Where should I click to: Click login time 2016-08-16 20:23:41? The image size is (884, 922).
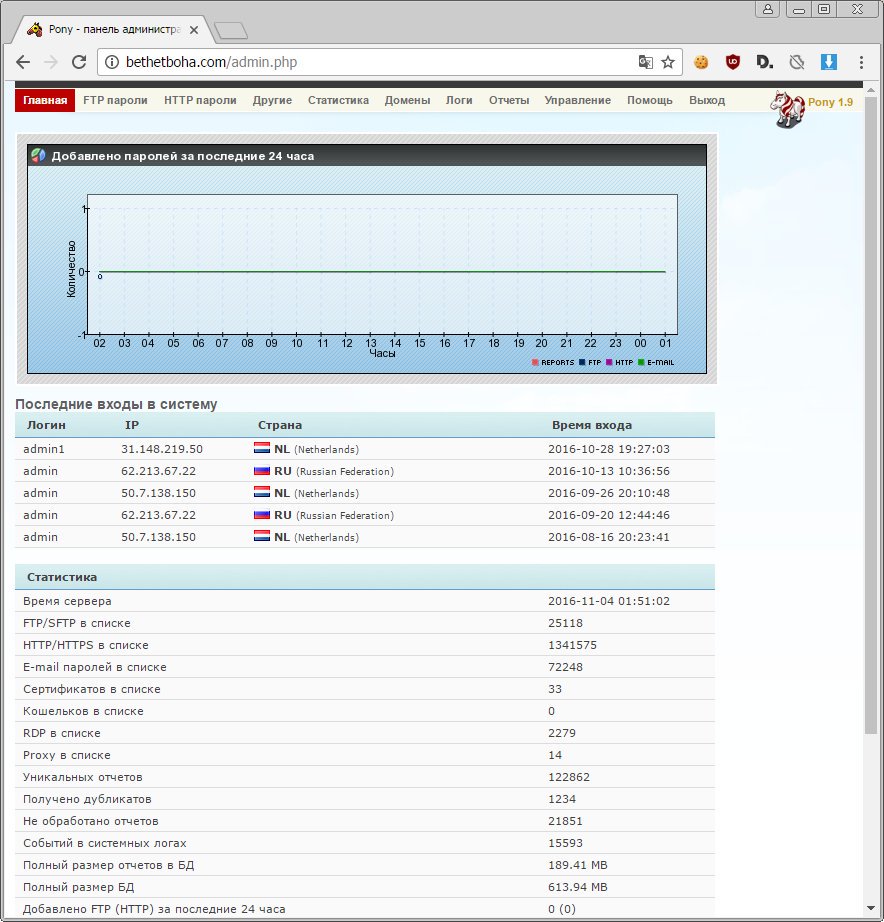[609, 537]
